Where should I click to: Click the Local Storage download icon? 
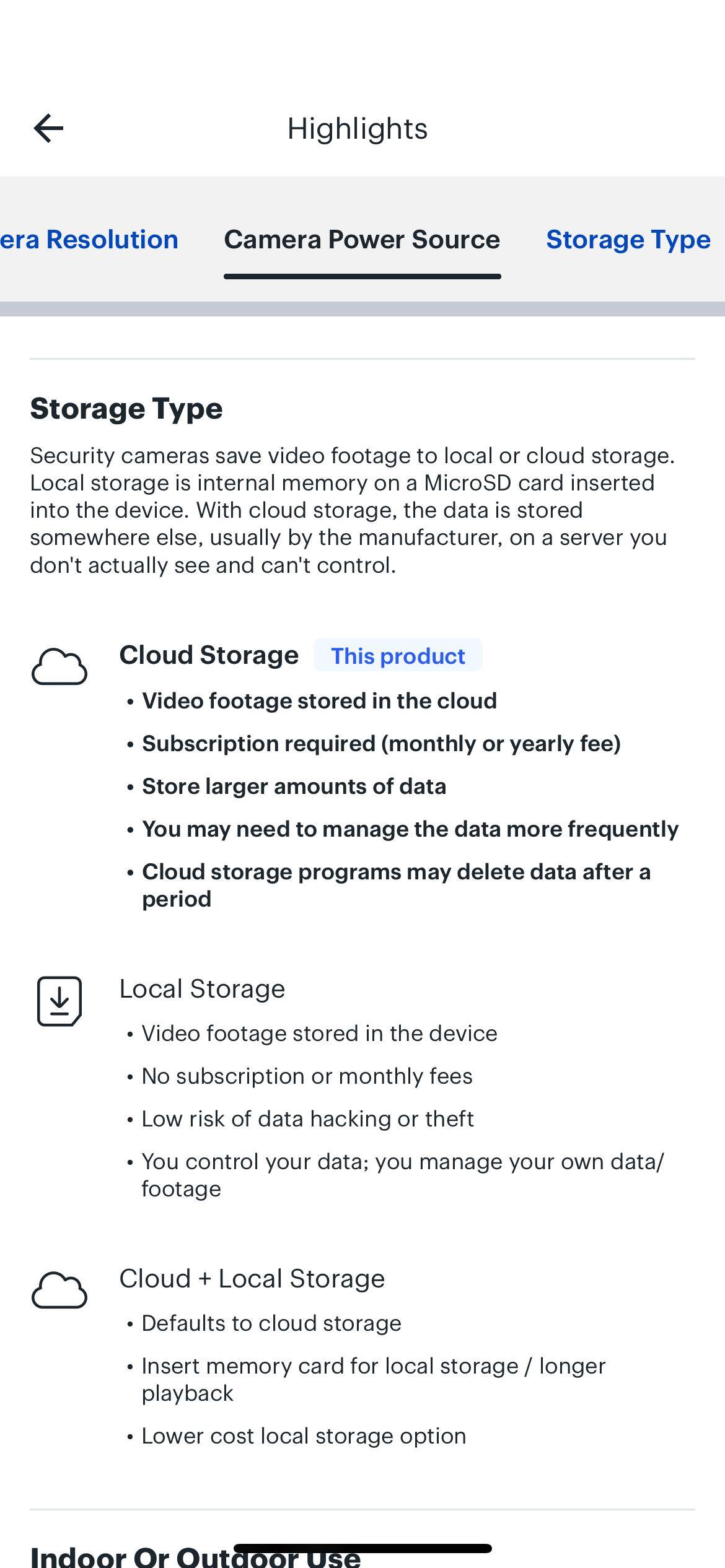[x=59, y=1001]
